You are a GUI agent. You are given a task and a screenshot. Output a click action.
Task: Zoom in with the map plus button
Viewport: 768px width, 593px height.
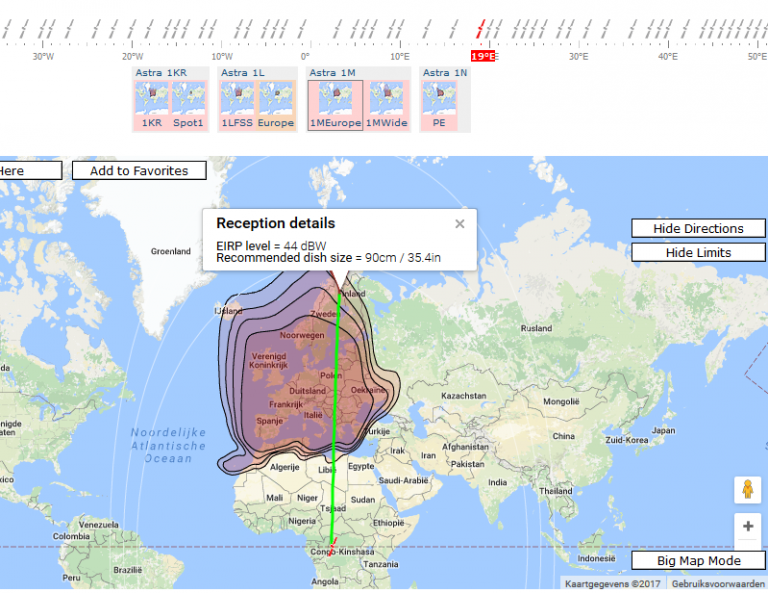(746, 526)
